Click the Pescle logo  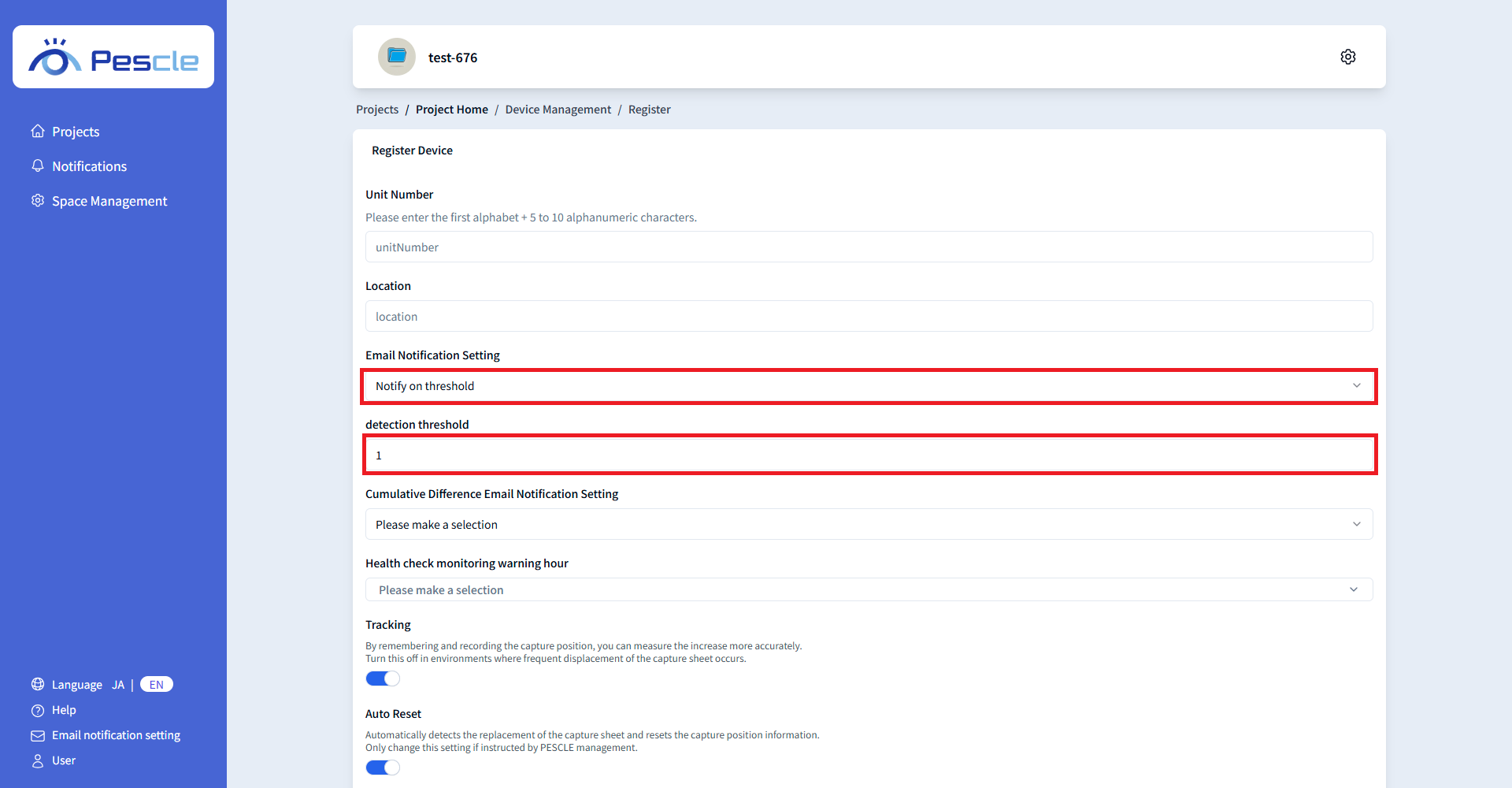click(113, 58)
